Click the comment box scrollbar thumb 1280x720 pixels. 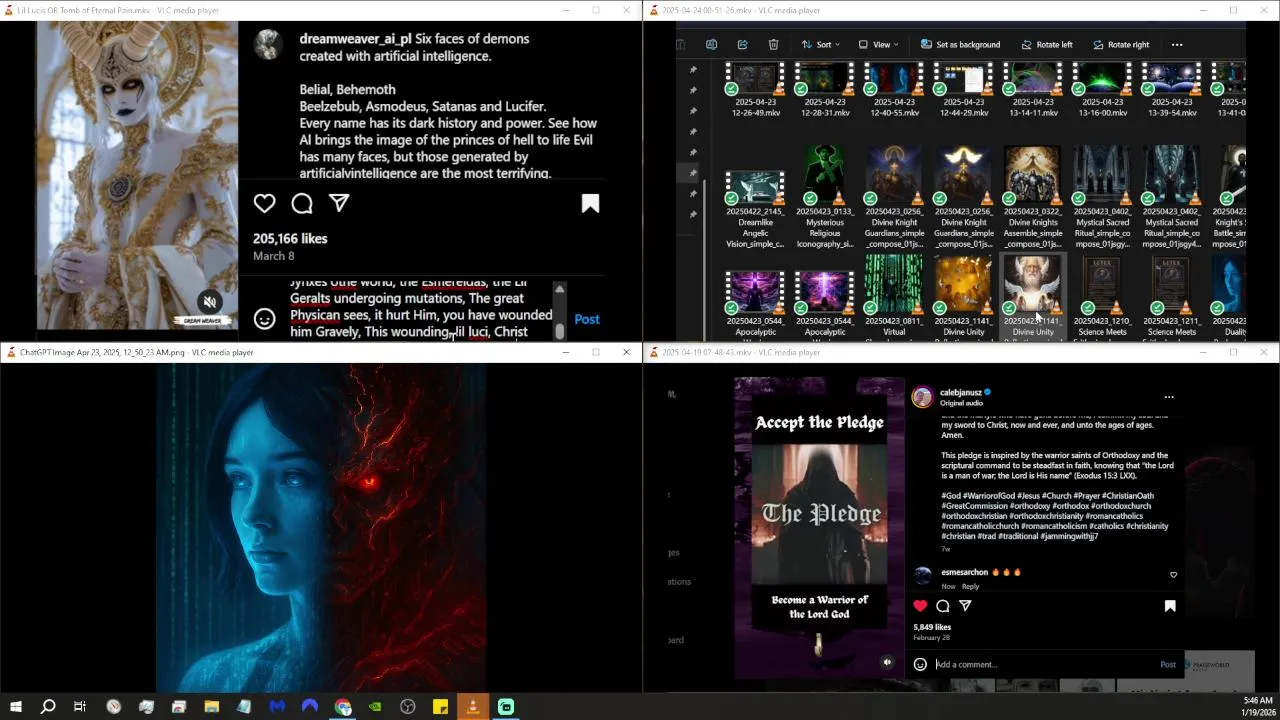(559, 330)
